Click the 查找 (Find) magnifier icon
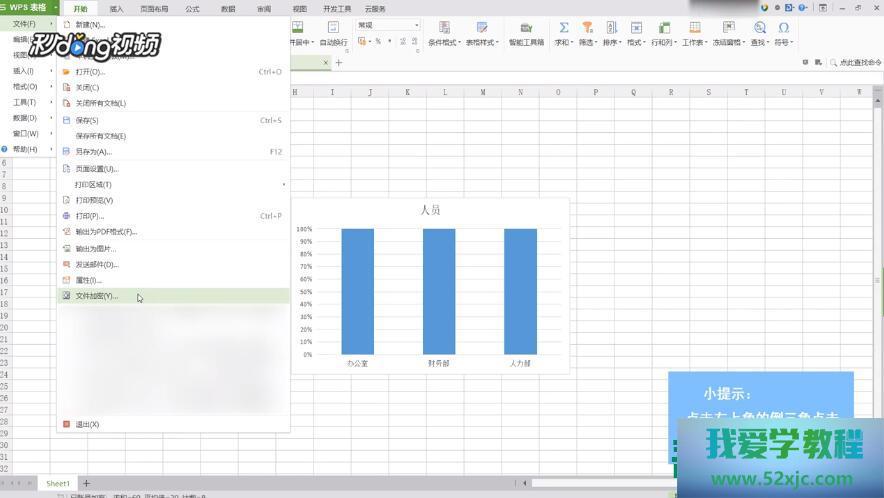The height and width of the screenshot is (498, 884). point(759,28)
